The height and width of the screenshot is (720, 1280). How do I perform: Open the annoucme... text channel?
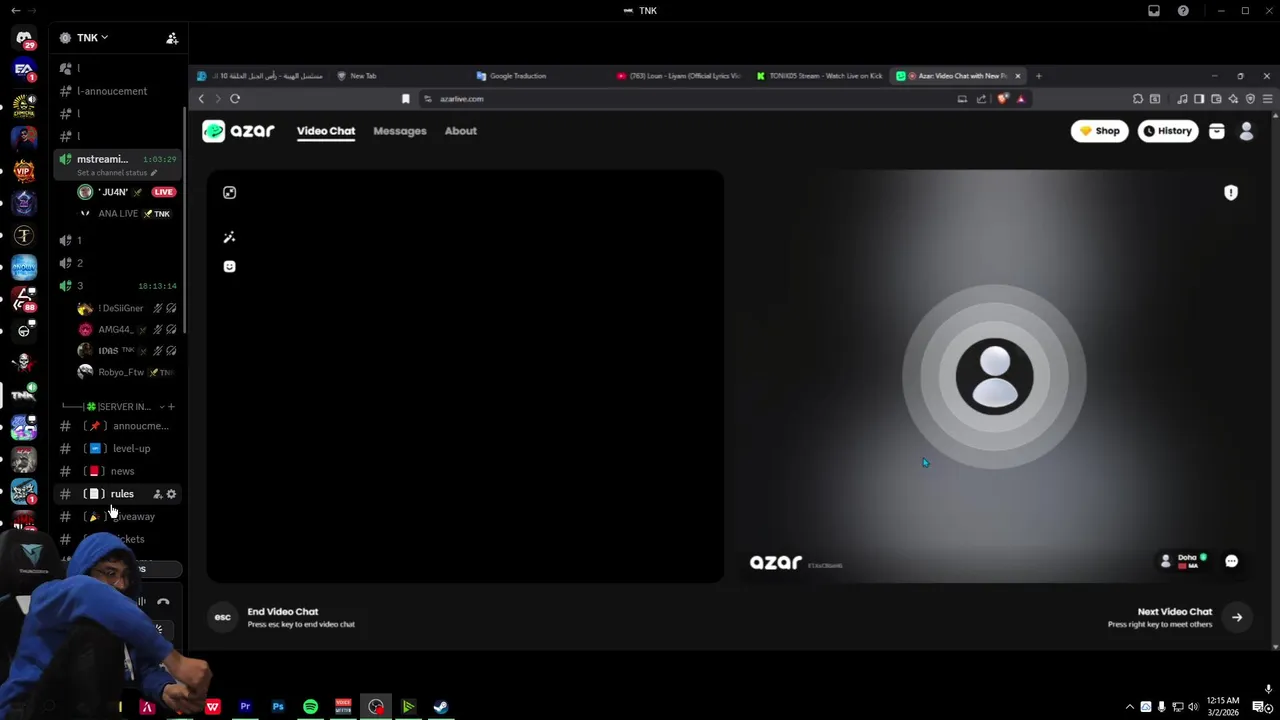point(118,426)
